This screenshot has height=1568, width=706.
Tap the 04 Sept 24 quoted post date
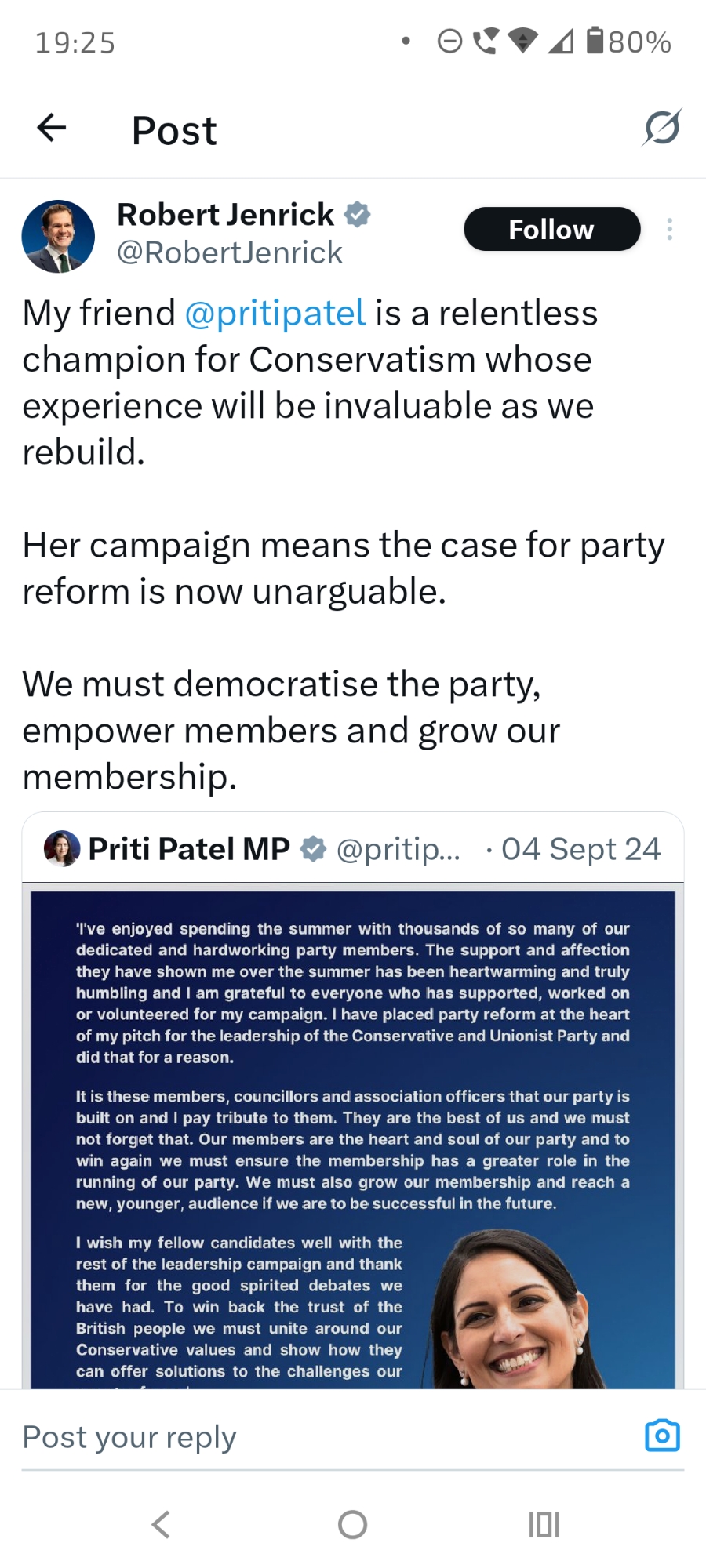click(x=580, y=849)
